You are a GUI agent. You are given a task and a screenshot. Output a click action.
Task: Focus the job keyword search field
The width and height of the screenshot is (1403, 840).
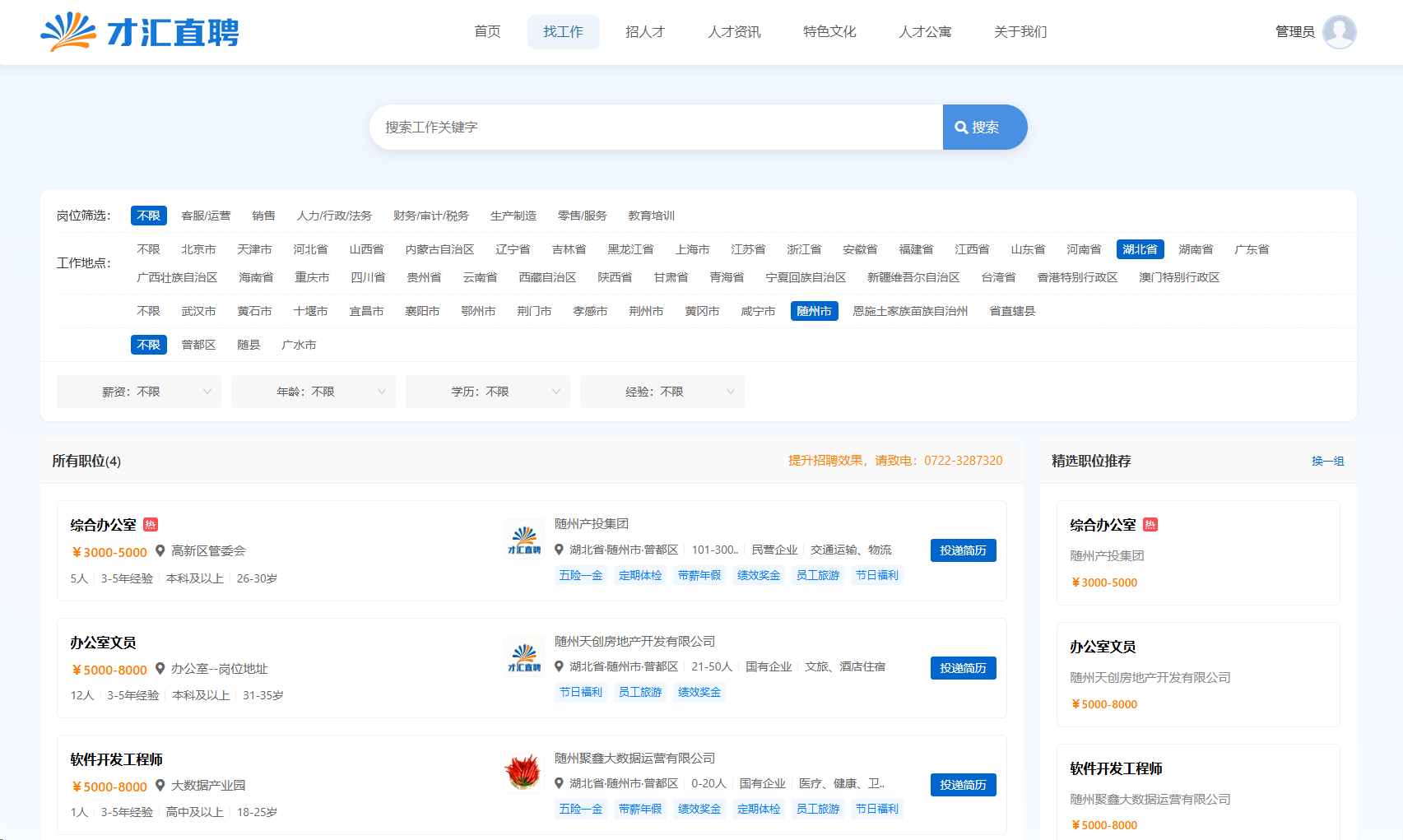pyautogui.click(x=656, y=128)
